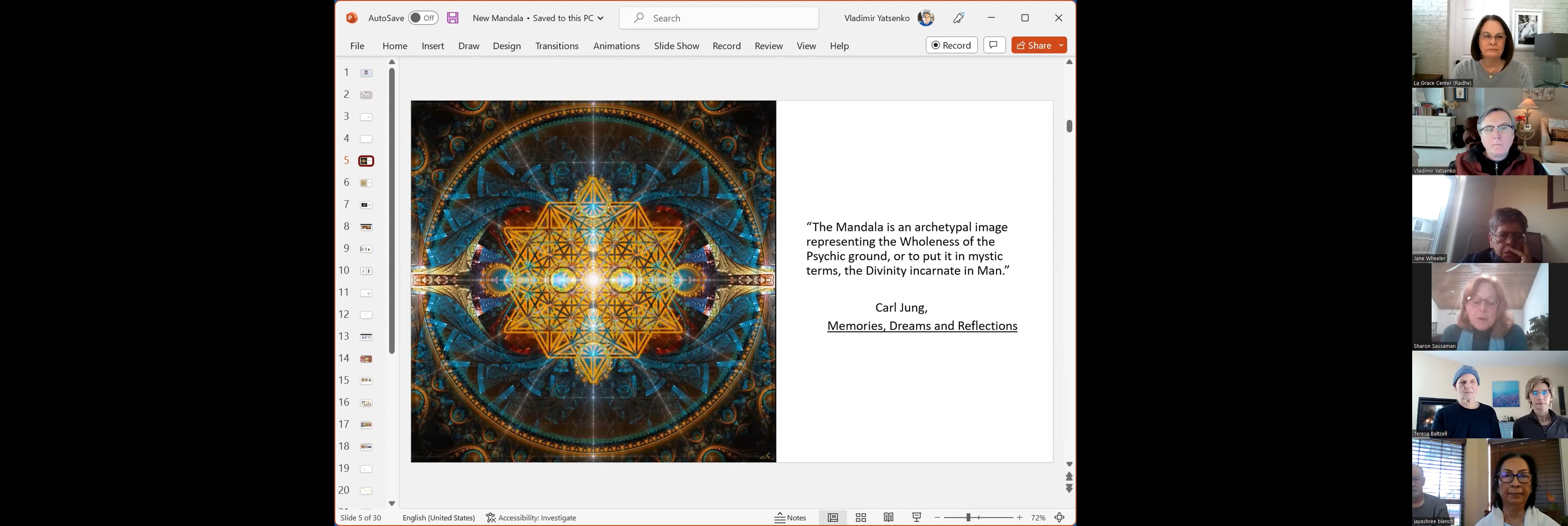Click Fit slide to current window icon
The height and width of the screenshot is (526, 1568).
1059,517
